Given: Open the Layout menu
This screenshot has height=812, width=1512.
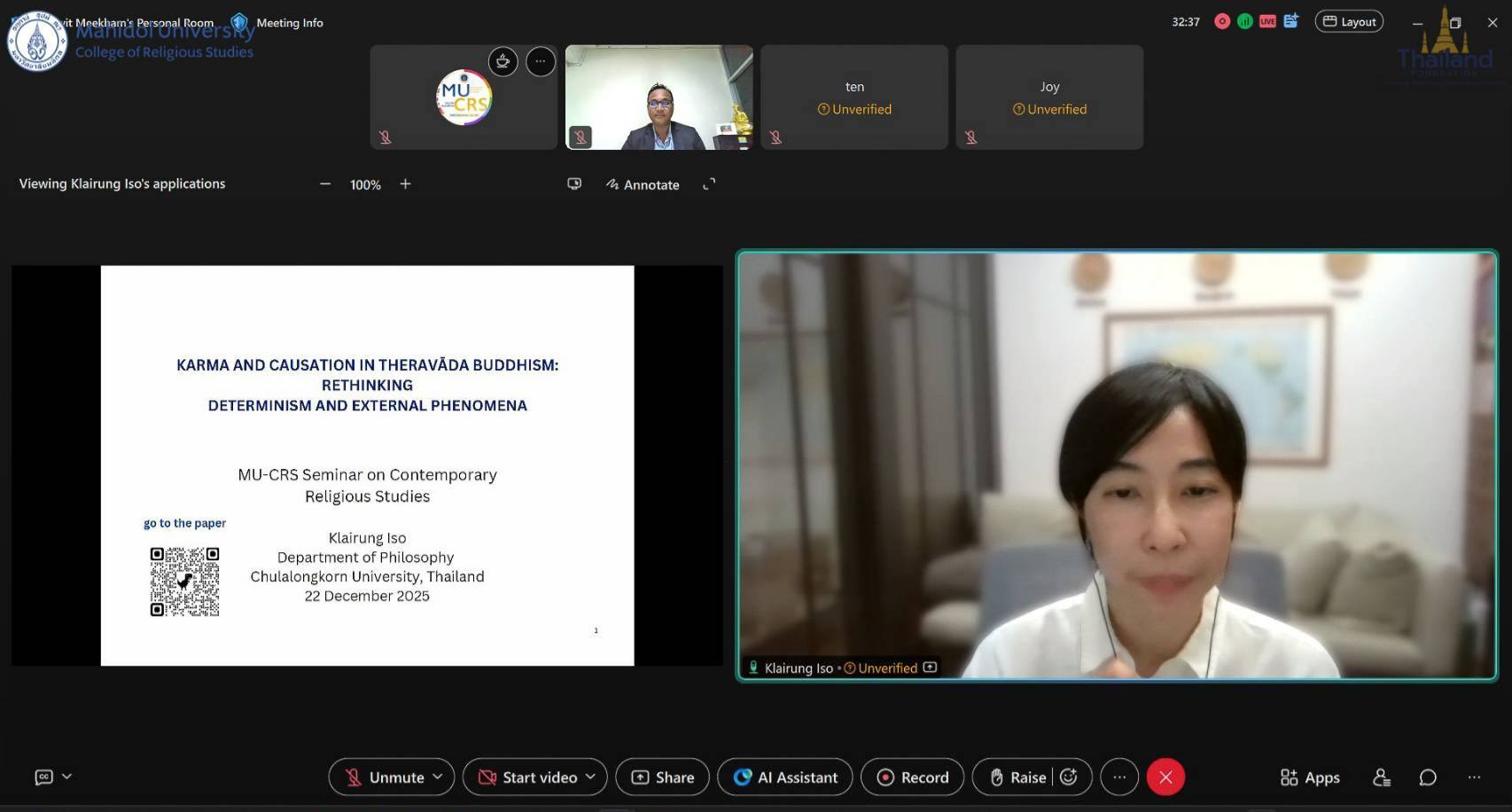Looking at the screenshot, I should click(x=1349, y=22).
